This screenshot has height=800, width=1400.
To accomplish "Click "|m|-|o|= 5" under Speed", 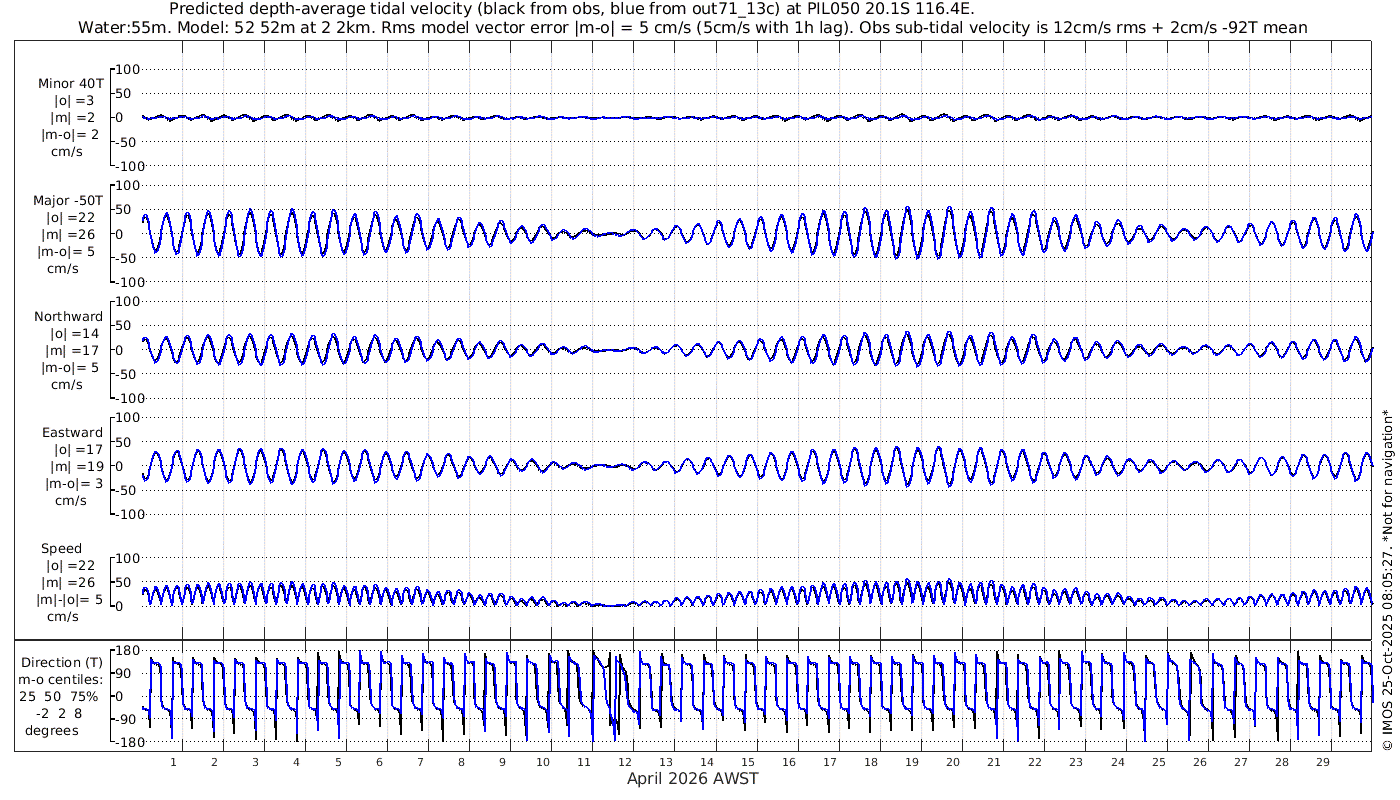I will pos(68,600).
